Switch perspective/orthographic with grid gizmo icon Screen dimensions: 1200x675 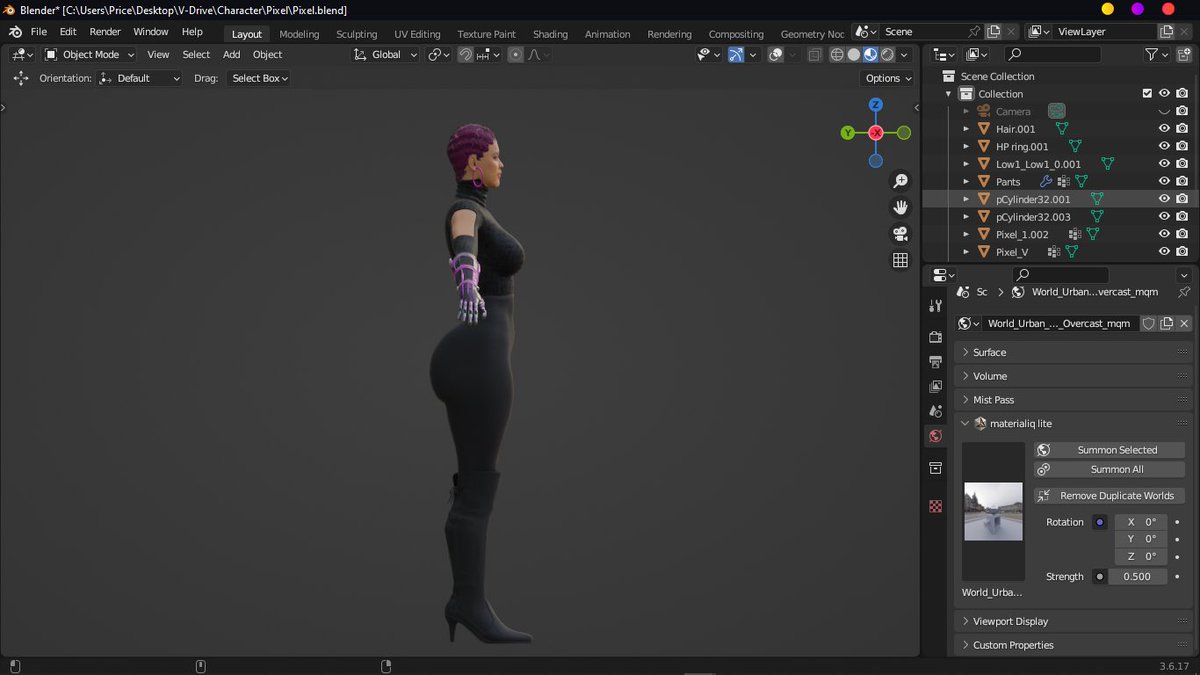[900, 260]
